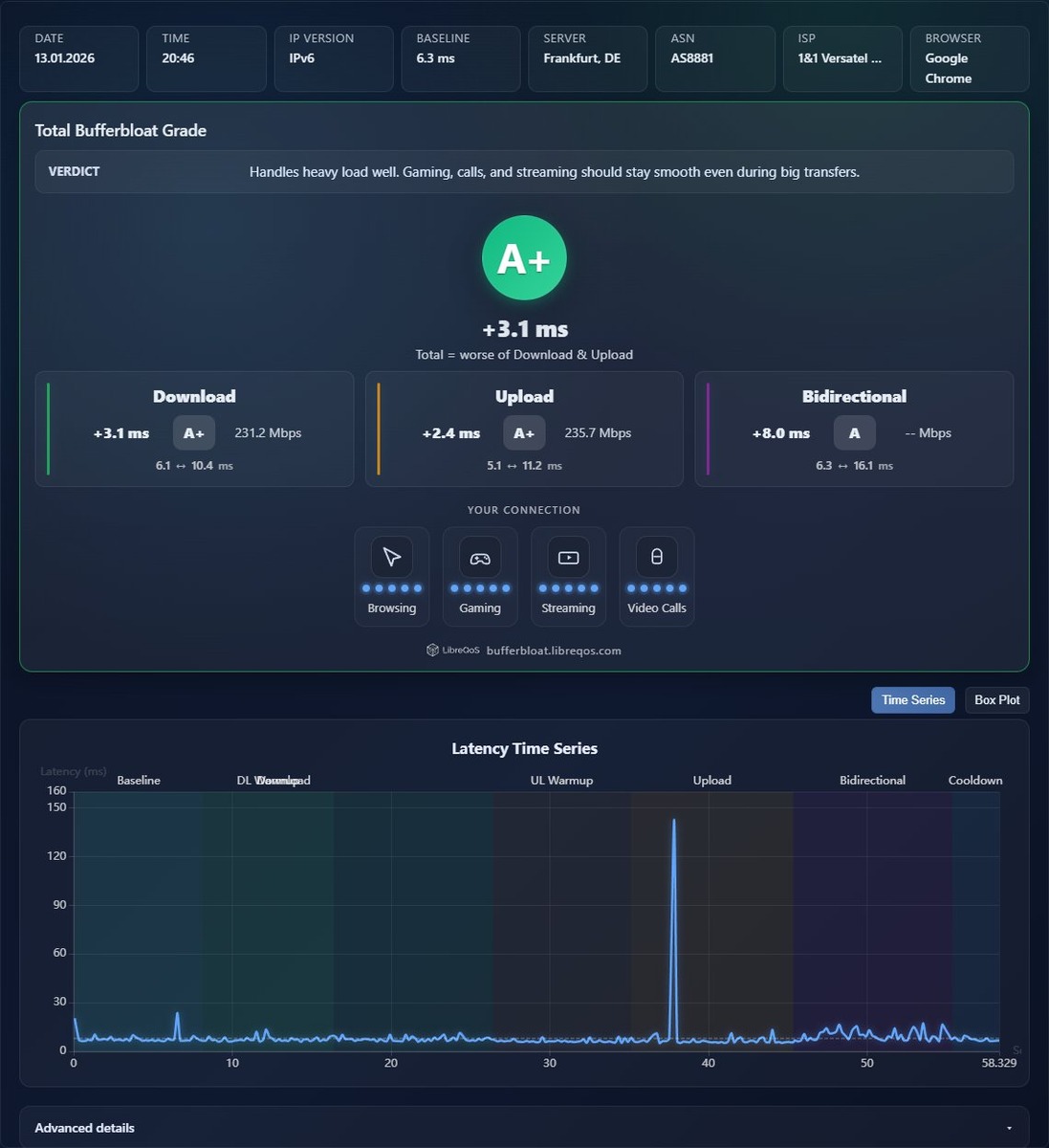Image resolution: width=1049 pixels, height=1148 pixels.
Task: Open the bufferbloat.libreqos.com link
Action: 554,651
